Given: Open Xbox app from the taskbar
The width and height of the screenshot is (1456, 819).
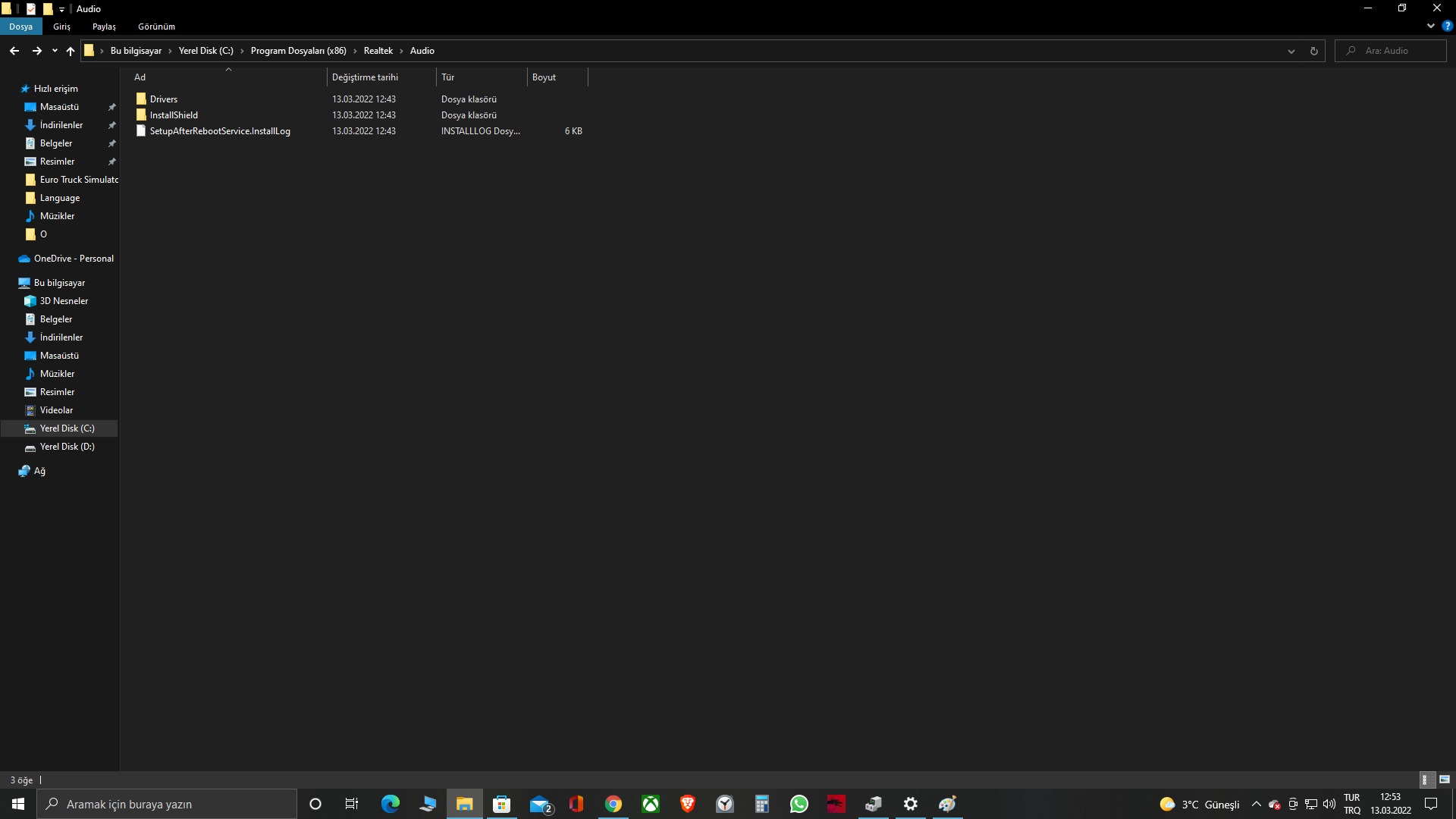Looking at the screenshot, I should 651,804.
